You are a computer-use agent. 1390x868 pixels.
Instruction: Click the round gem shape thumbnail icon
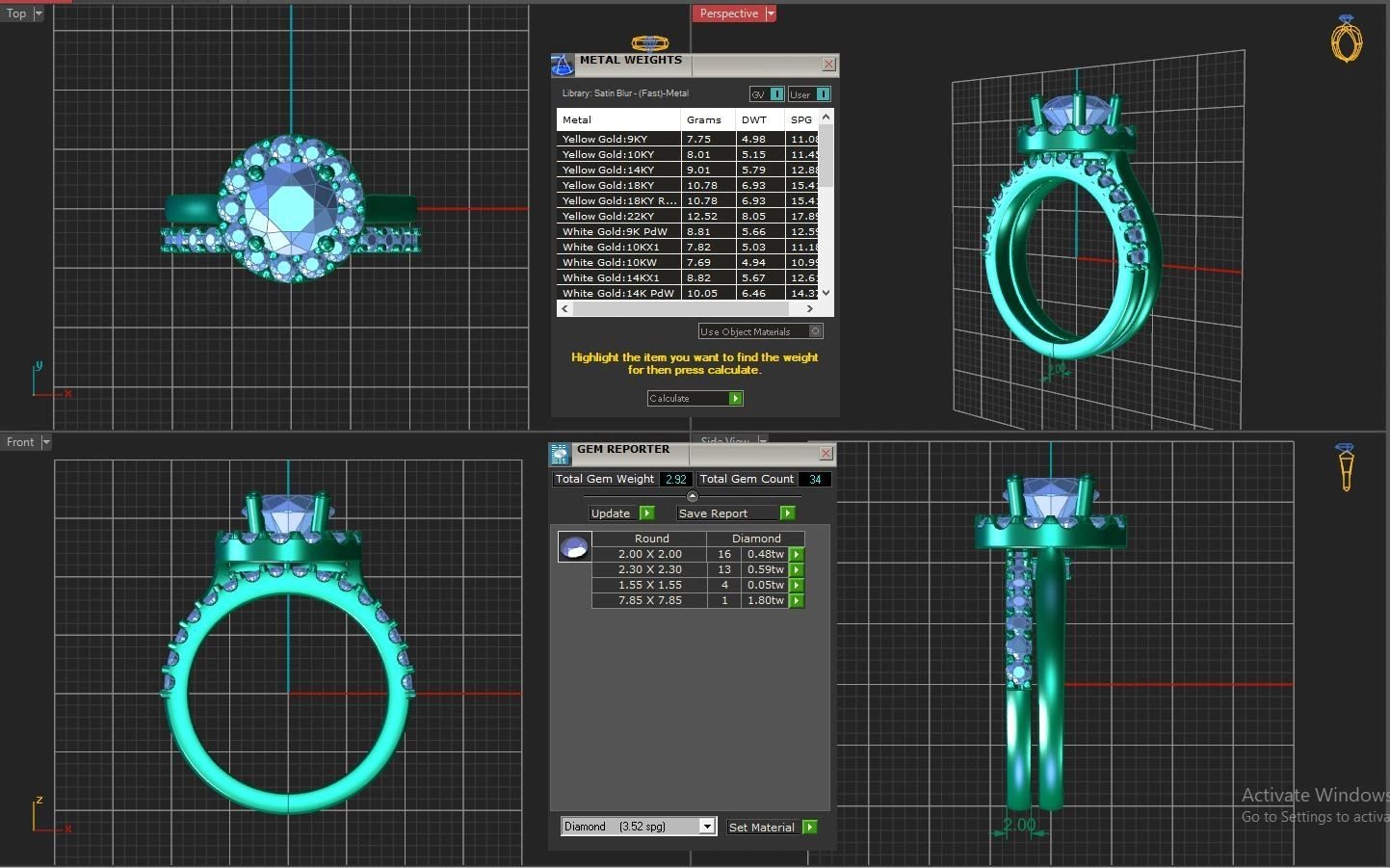click(x=574, y=547)
